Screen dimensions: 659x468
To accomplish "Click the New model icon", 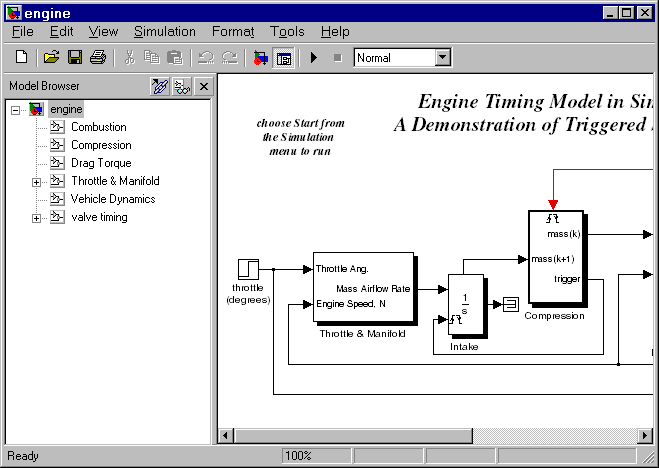I will click(22, 58).
